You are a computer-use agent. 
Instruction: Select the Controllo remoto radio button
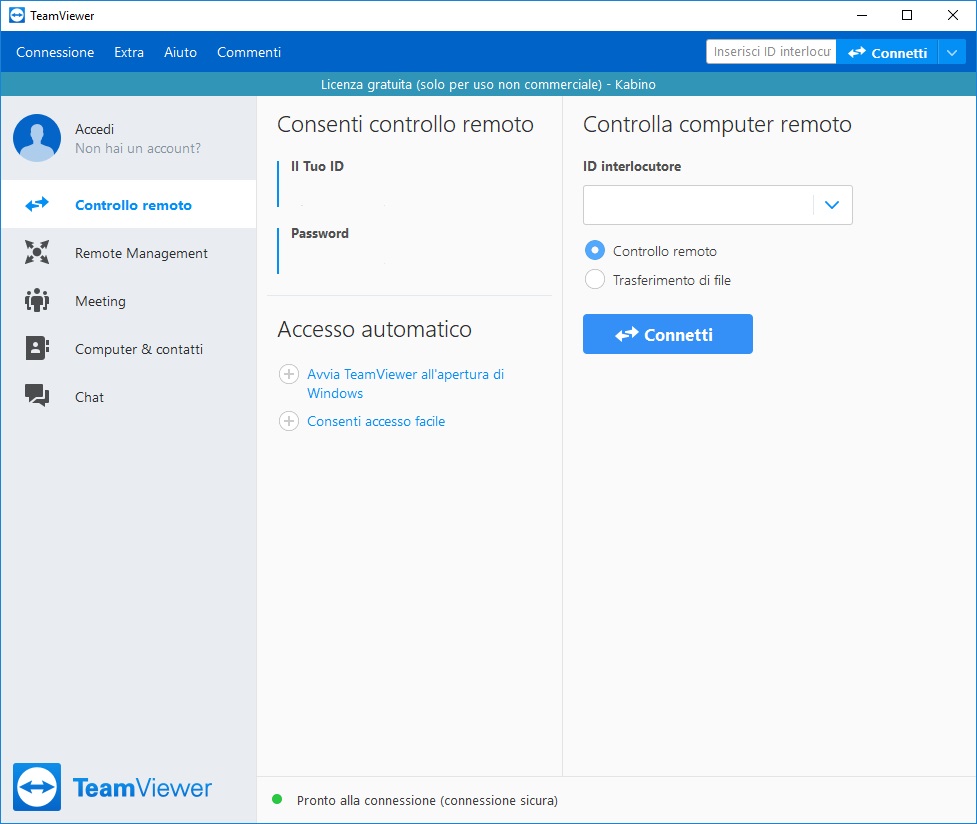594,251
